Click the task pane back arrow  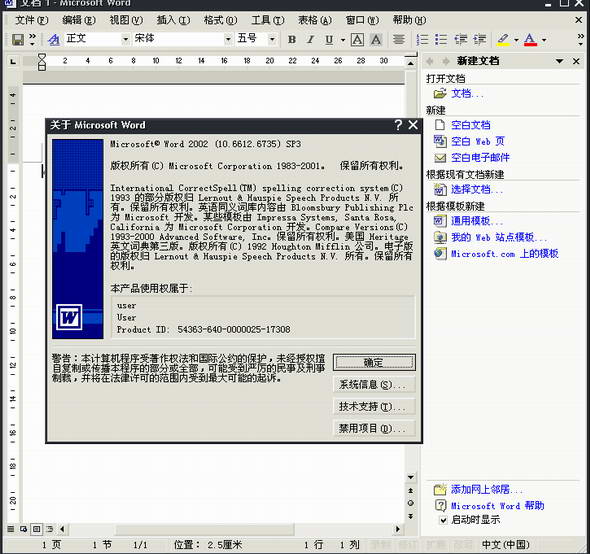430,61
